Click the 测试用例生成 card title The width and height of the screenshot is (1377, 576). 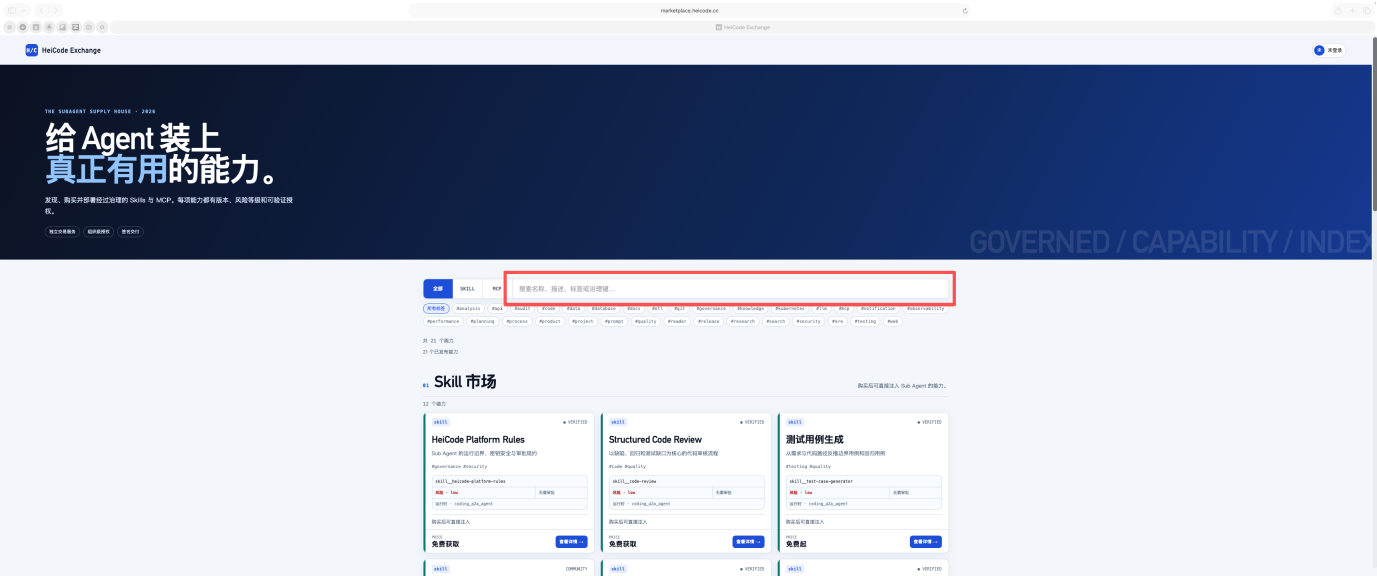click(x=815, y=439)
